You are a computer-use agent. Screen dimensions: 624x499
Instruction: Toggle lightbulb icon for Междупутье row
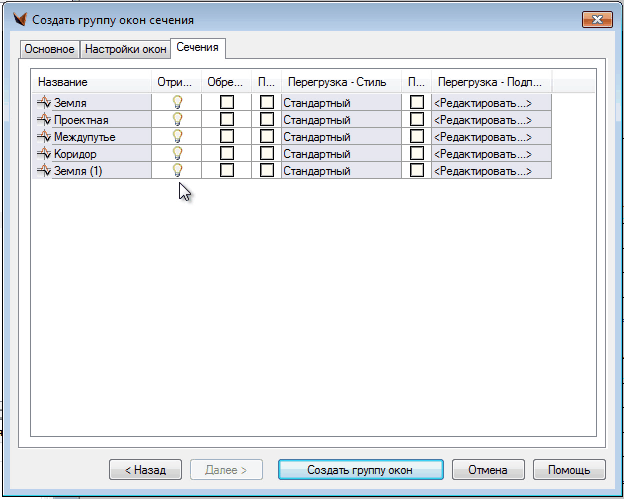pyautogui.click(x=178, y=136)
